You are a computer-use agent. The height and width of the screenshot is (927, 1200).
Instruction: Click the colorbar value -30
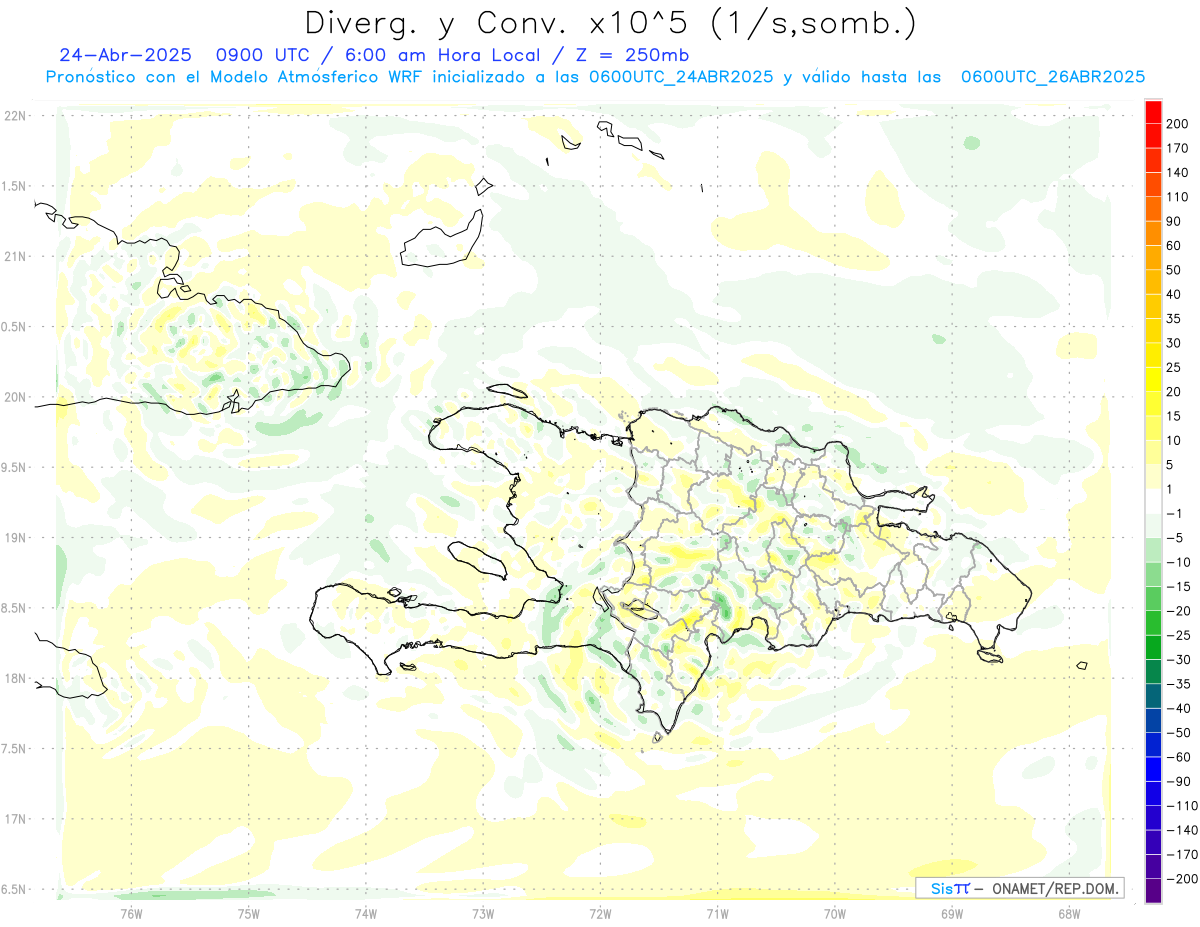[x=1178, y=660]
